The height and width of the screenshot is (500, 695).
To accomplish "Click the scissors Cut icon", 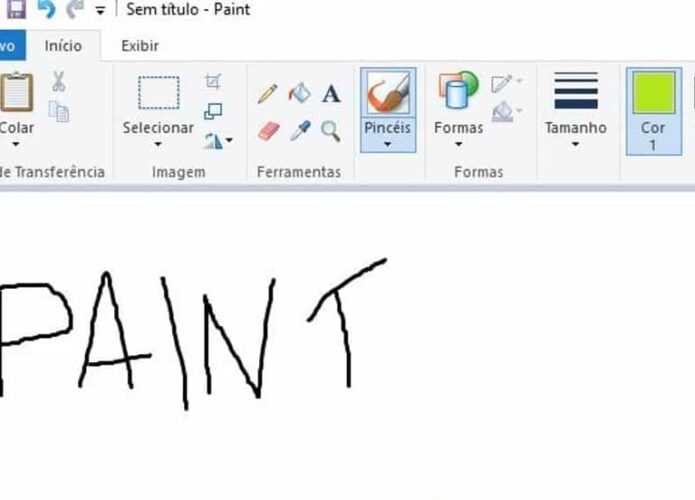I will [59, 82].
